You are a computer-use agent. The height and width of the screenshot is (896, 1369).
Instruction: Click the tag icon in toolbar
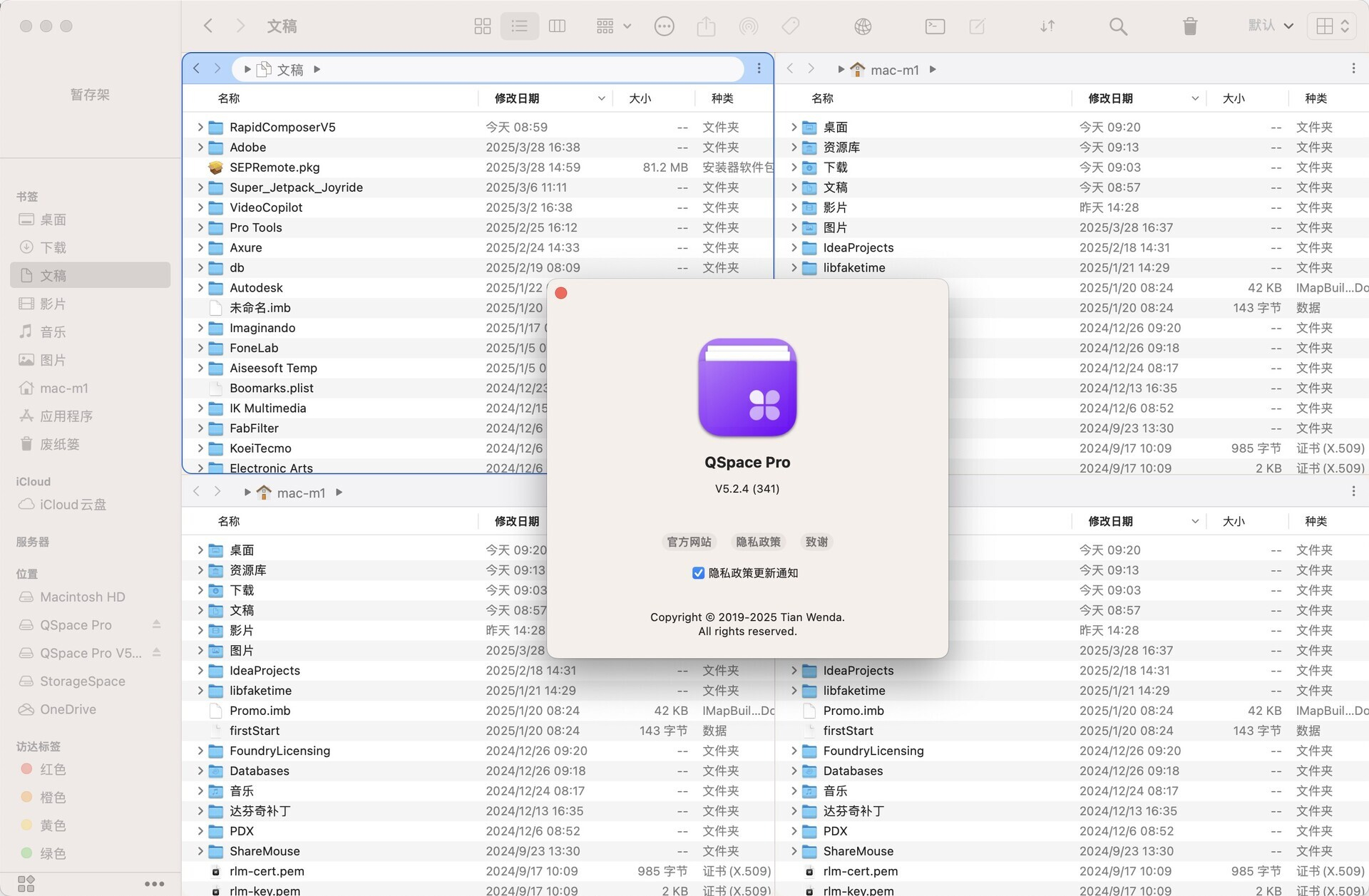pos(790,26)
